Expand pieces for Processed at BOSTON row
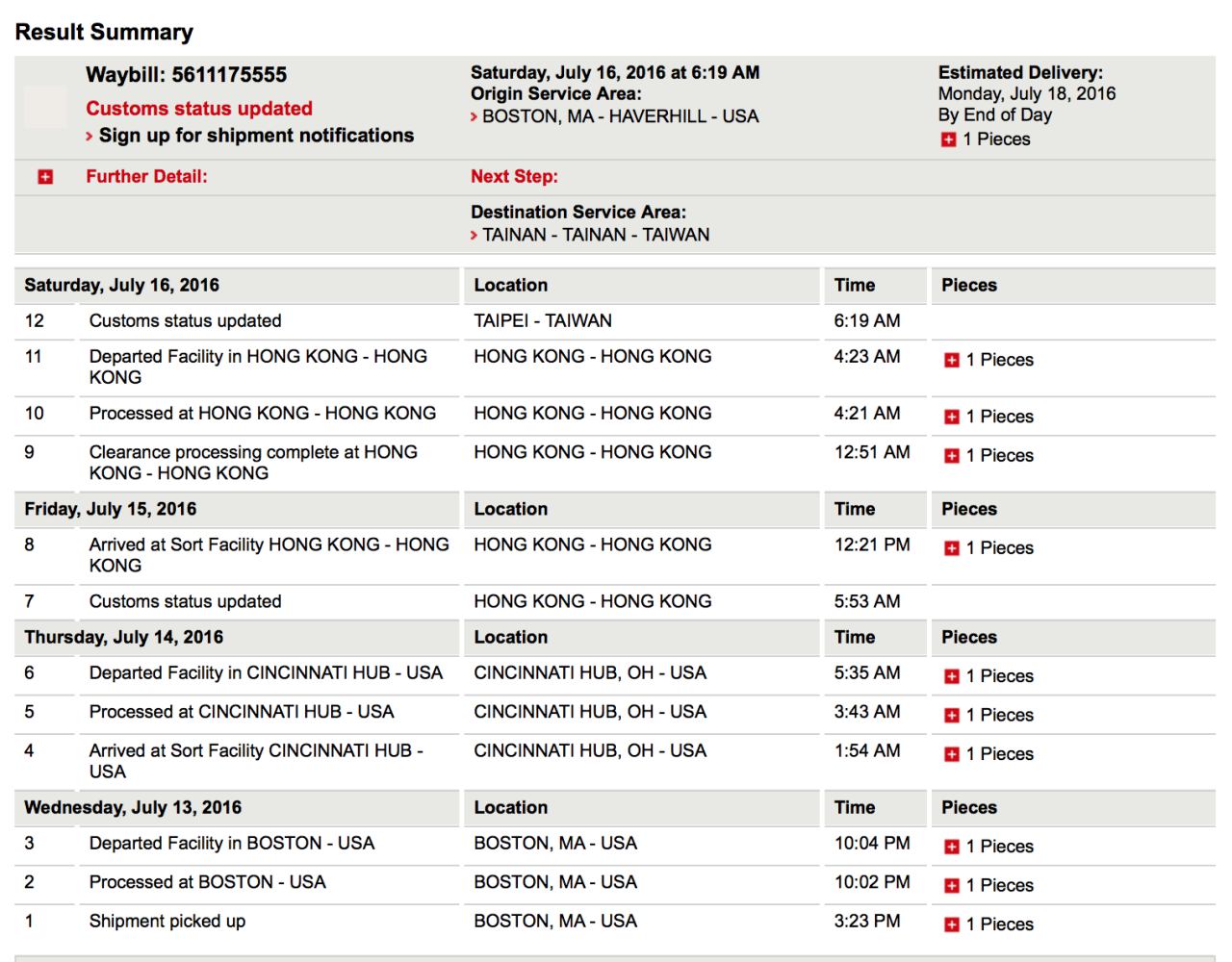Viewport: 1232px width, 962px height. coord(952,886)
